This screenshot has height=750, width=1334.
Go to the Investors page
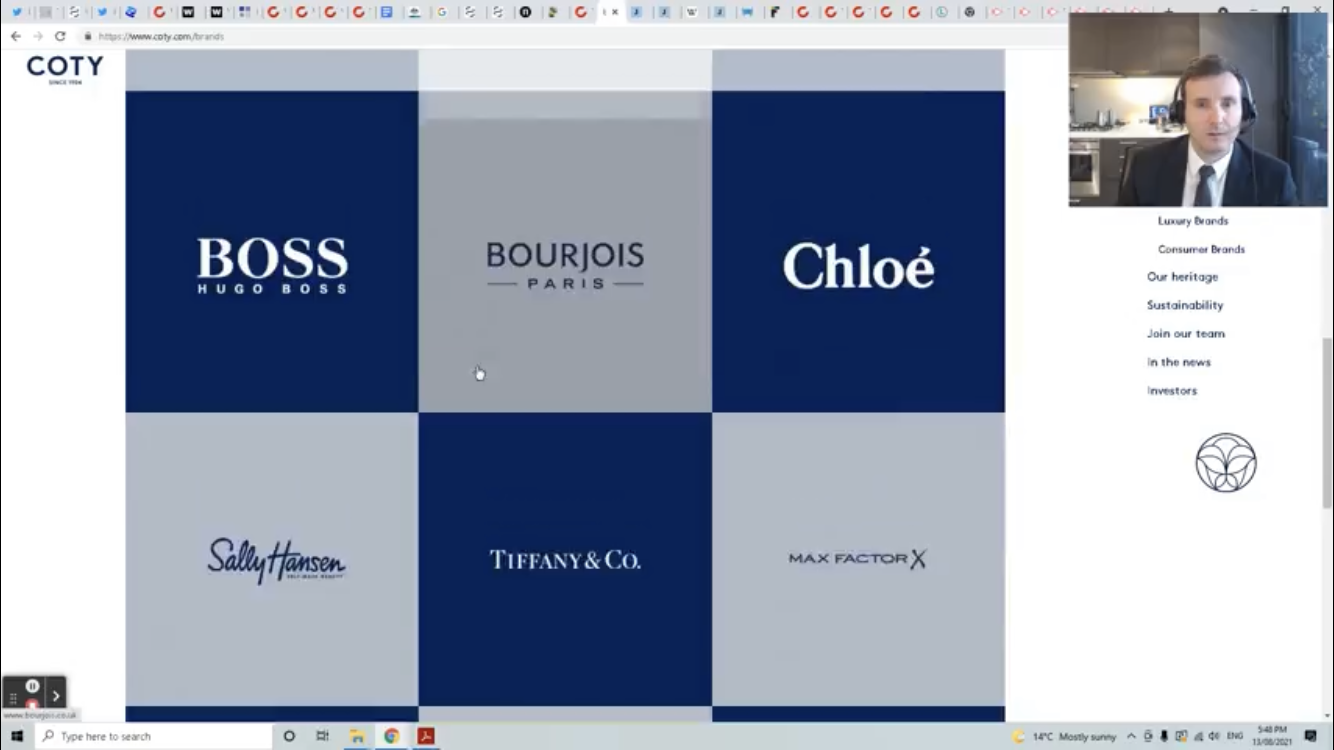(x=1172, y=391)
